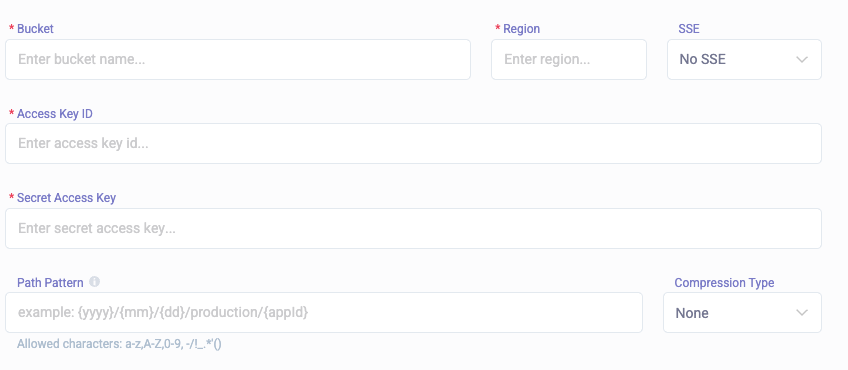Focus the Path Pattern example input

pos(324,313)
